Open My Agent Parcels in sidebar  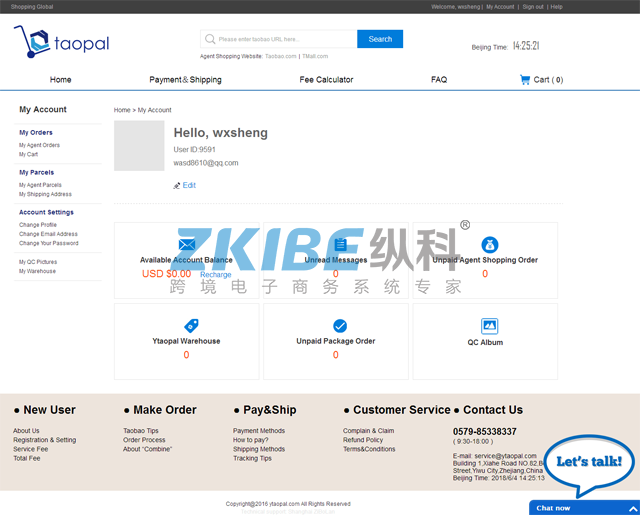(40, 185)
